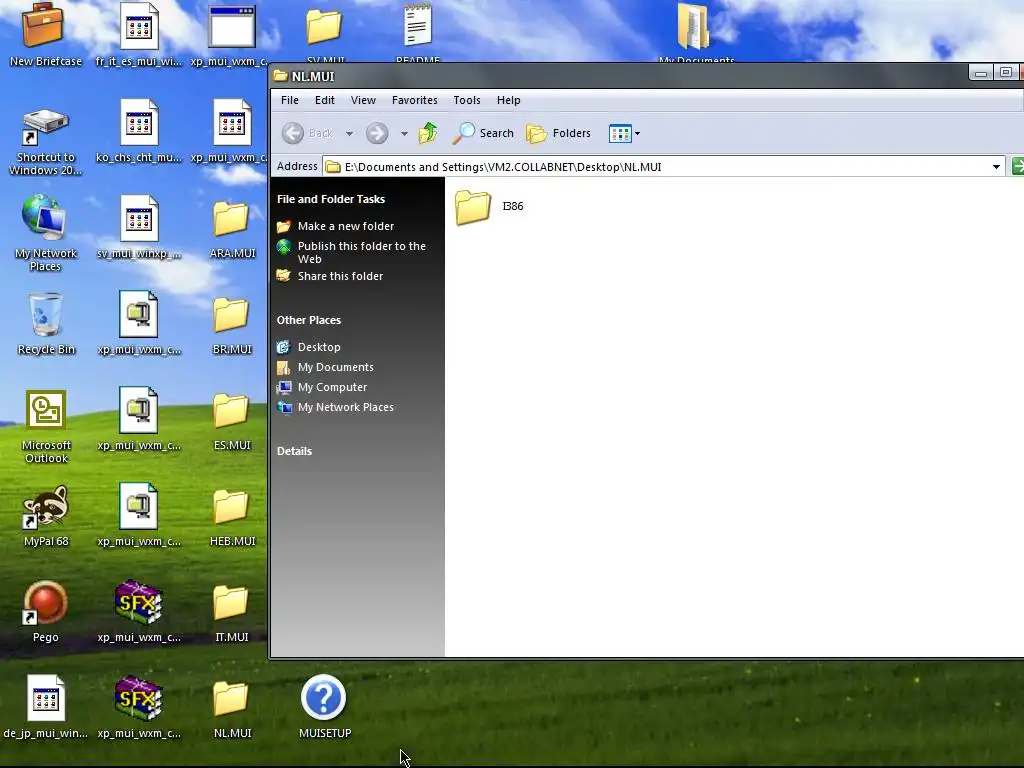
Task: Click the Forward arrow button
Action: pos(377,133)
